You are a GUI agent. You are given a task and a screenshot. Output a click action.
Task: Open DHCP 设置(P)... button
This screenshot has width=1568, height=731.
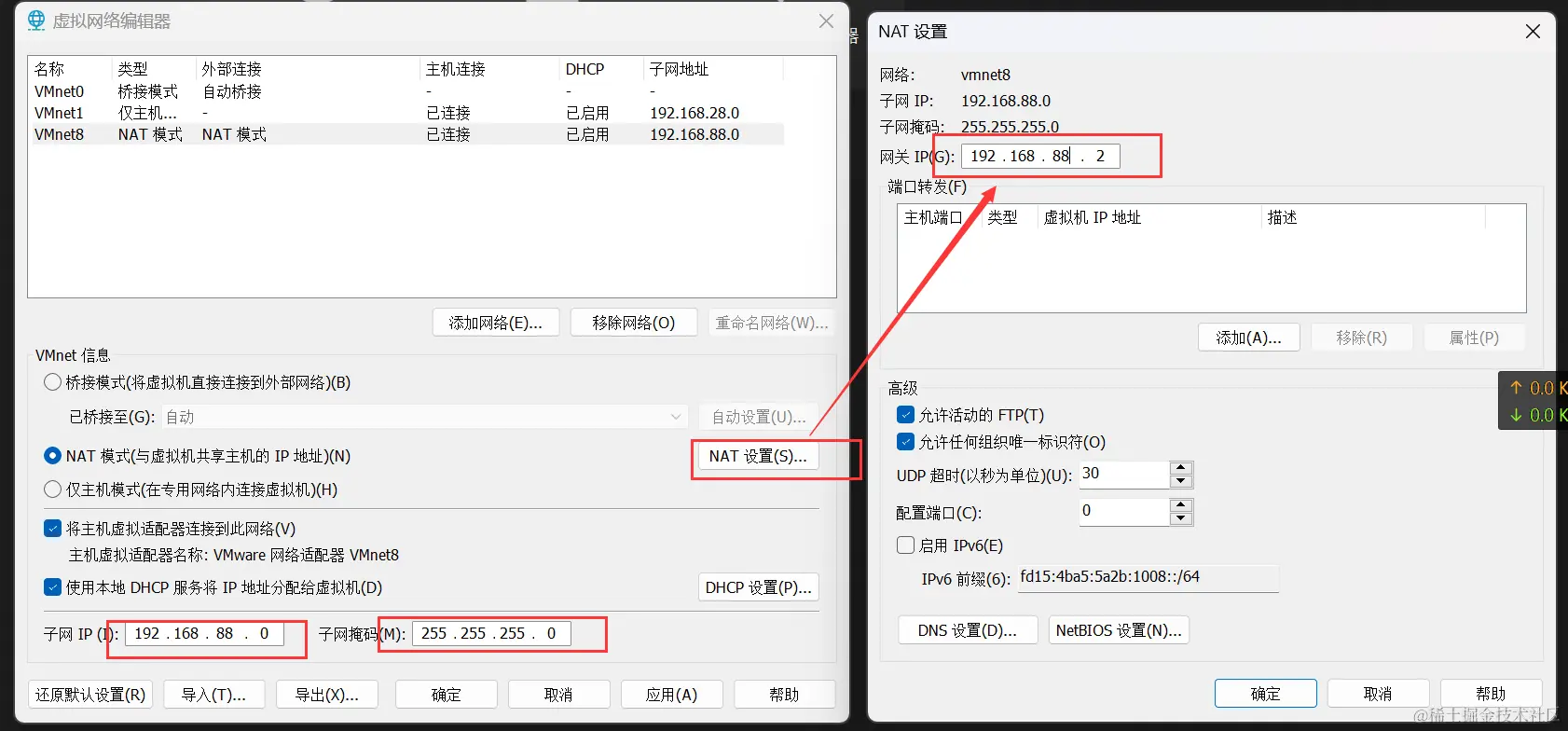759,587
